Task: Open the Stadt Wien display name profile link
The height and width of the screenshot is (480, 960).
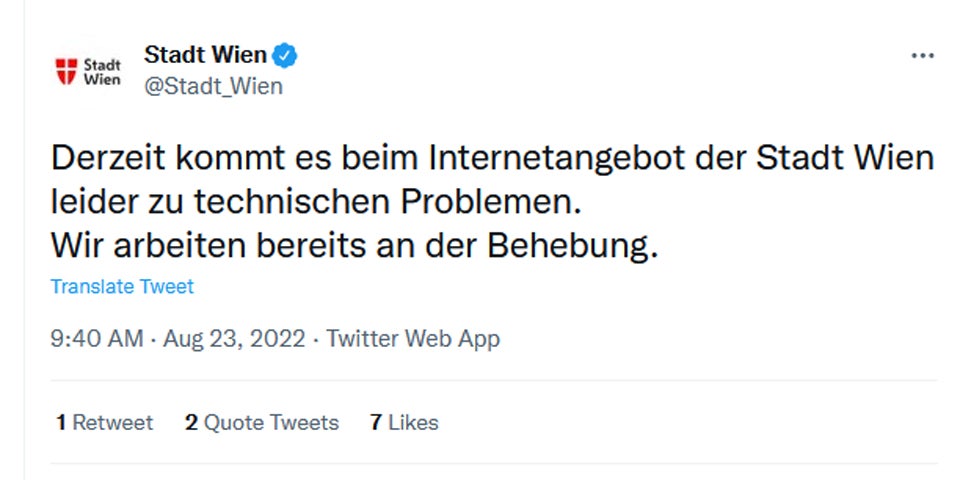Action: [205, 55]
